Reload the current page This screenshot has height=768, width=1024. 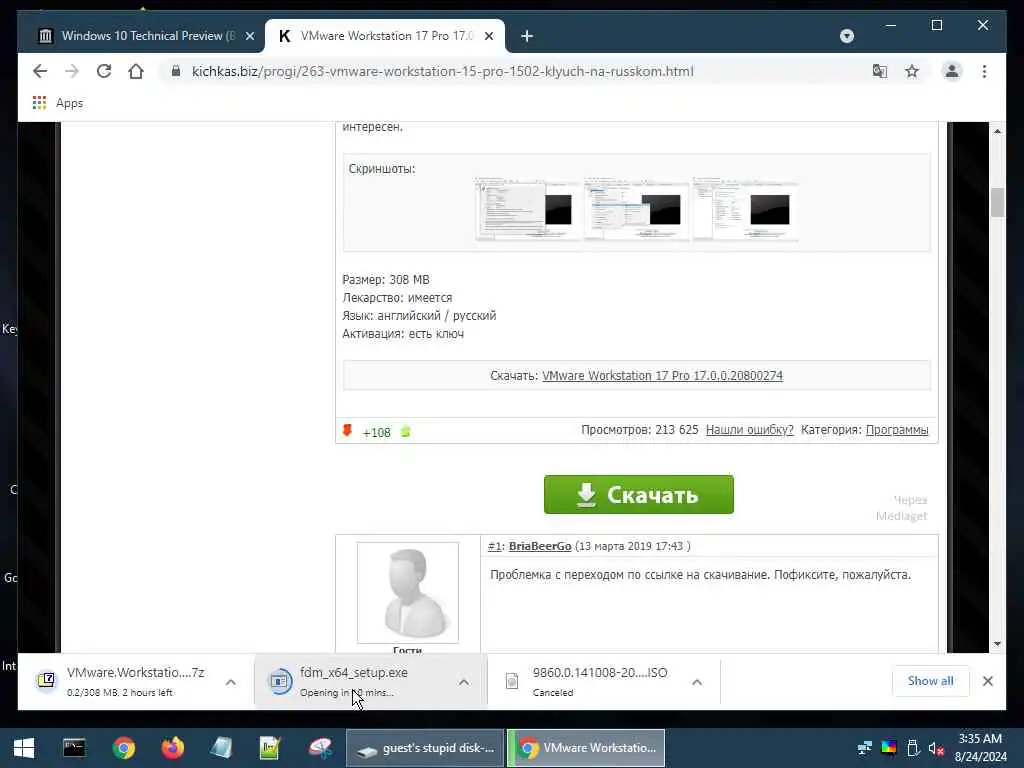104,71
